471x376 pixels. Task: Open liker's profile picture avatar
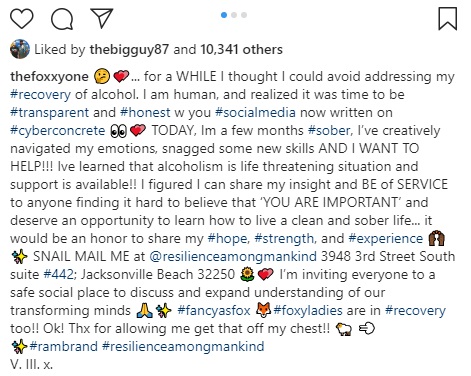point(20,49)
